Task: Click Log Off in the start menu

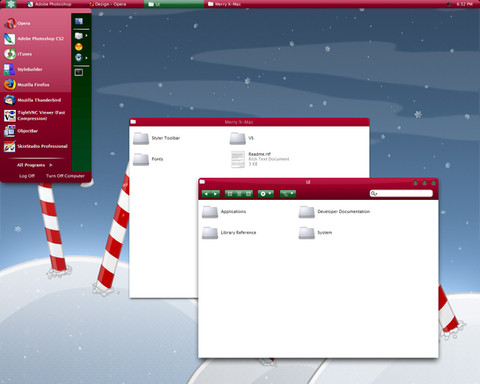Action: coord(27,176)
